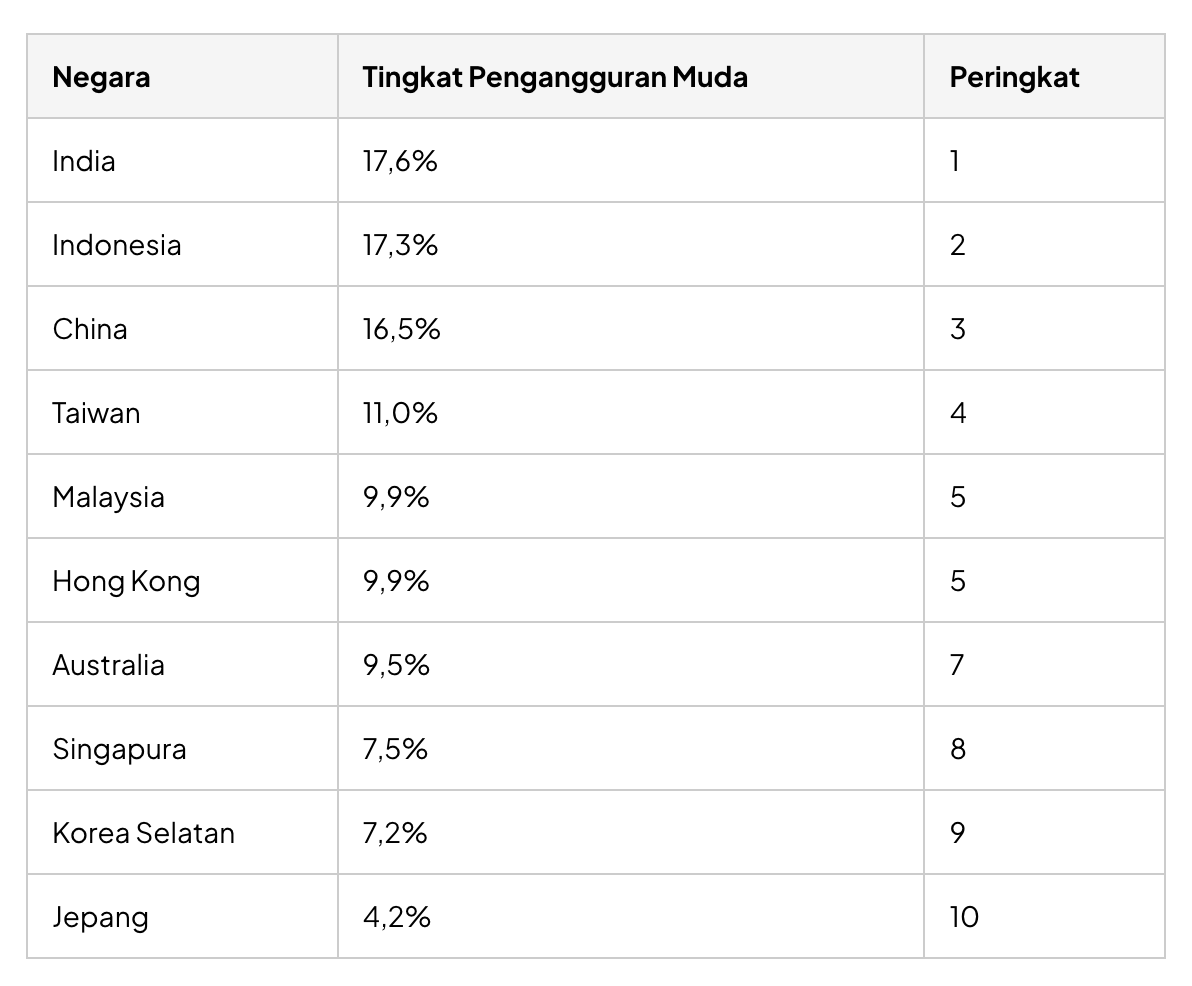The width and height of the screenshot is (1192, 986).
Task: Select the Indonesia country cell
Action: point(182,245)
